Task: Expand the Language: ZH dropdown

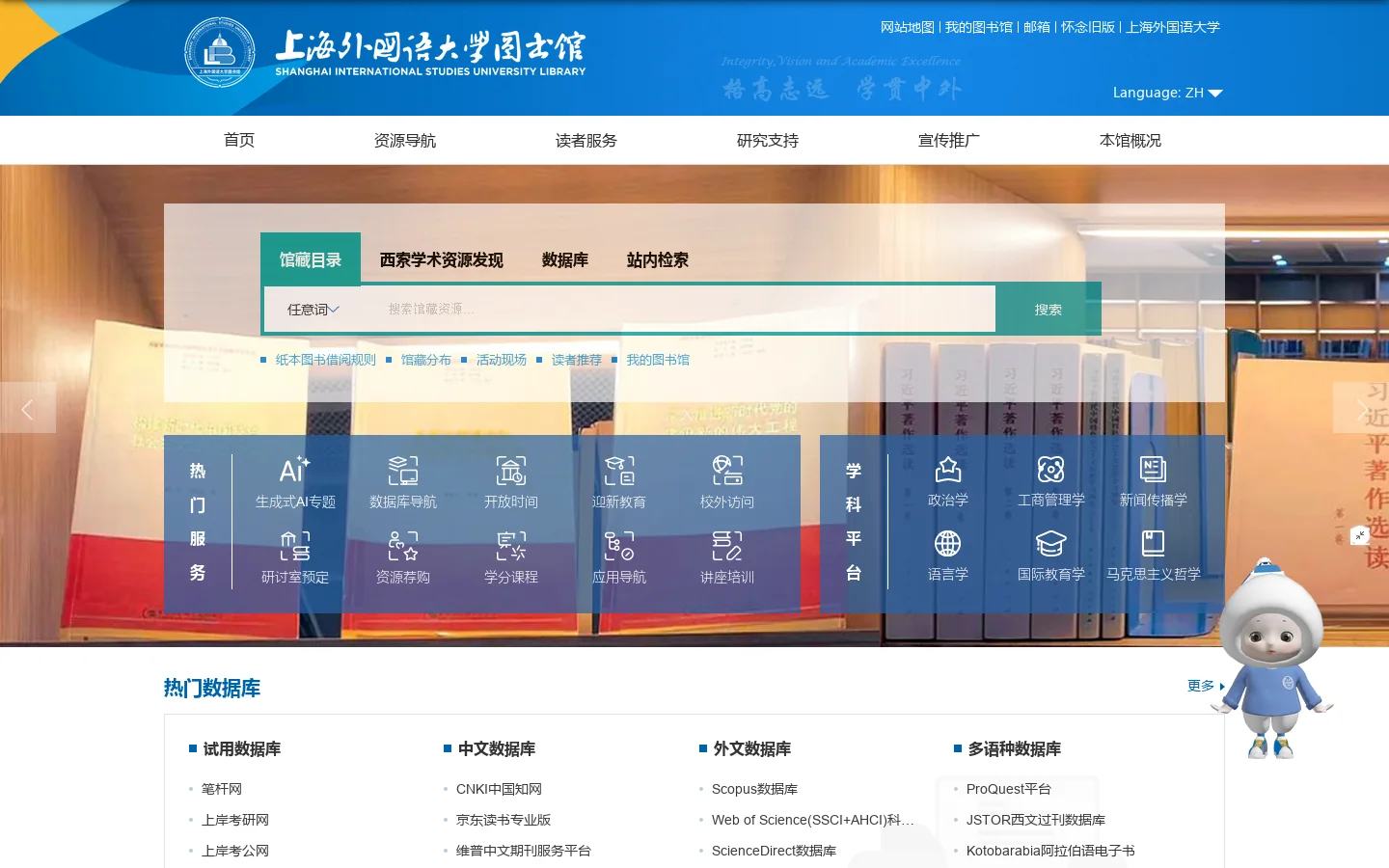Action: point(1167,93)
